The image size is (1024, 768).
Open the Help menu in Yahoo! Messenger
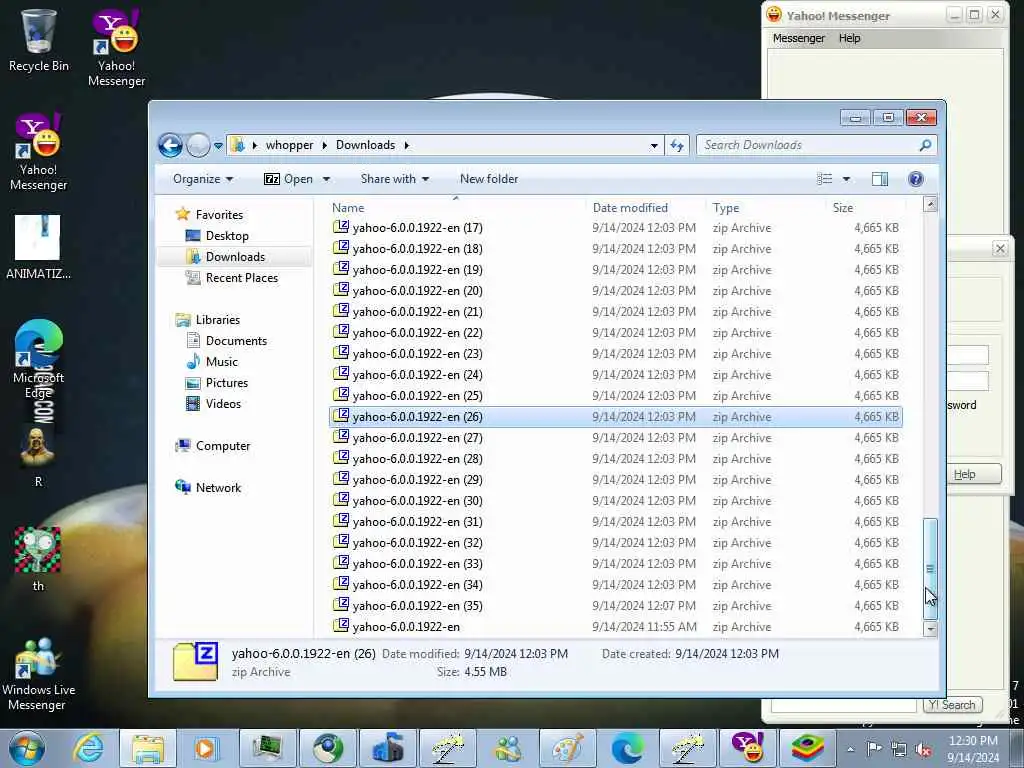coord(849,38)
